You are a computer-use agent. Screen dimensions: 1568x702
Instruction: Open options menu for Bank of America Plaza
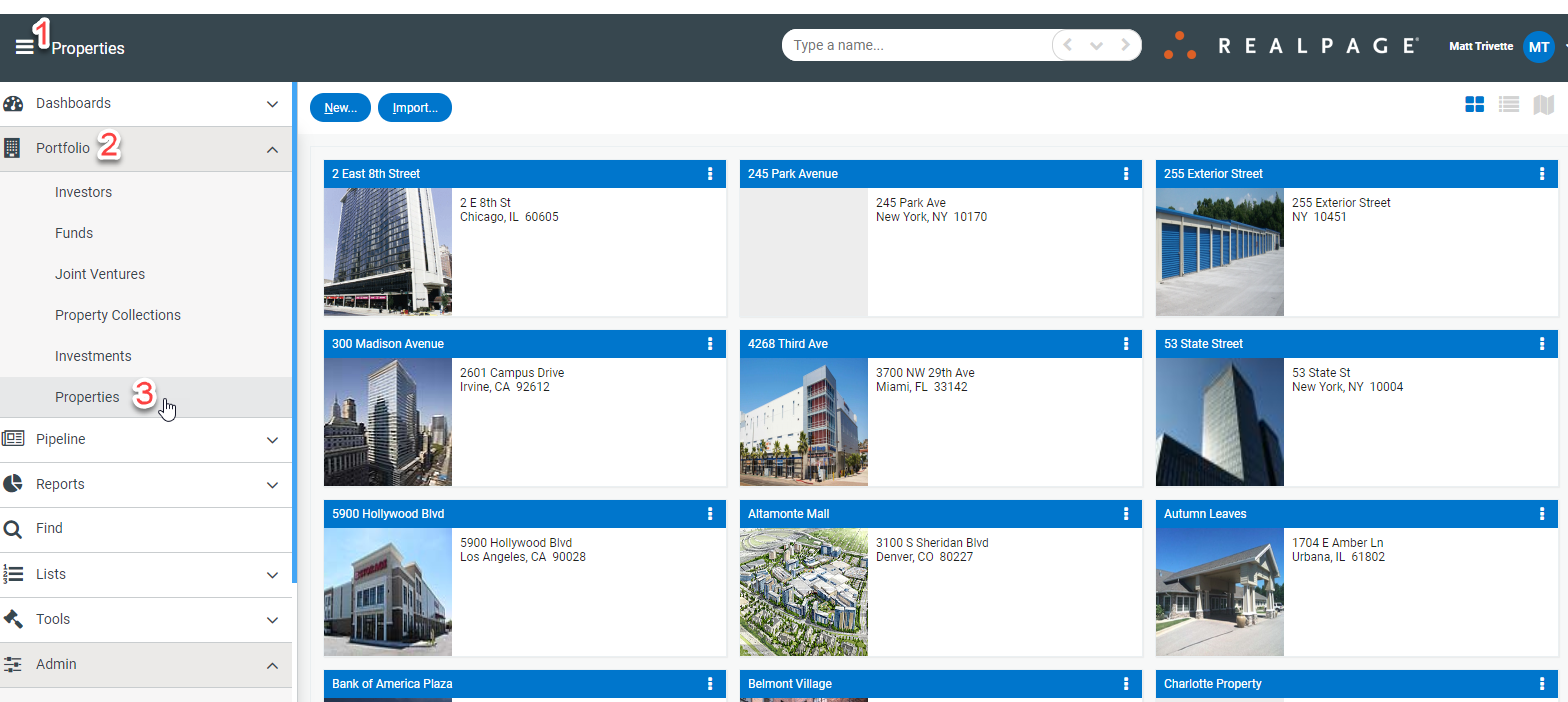tap(710, 684)
